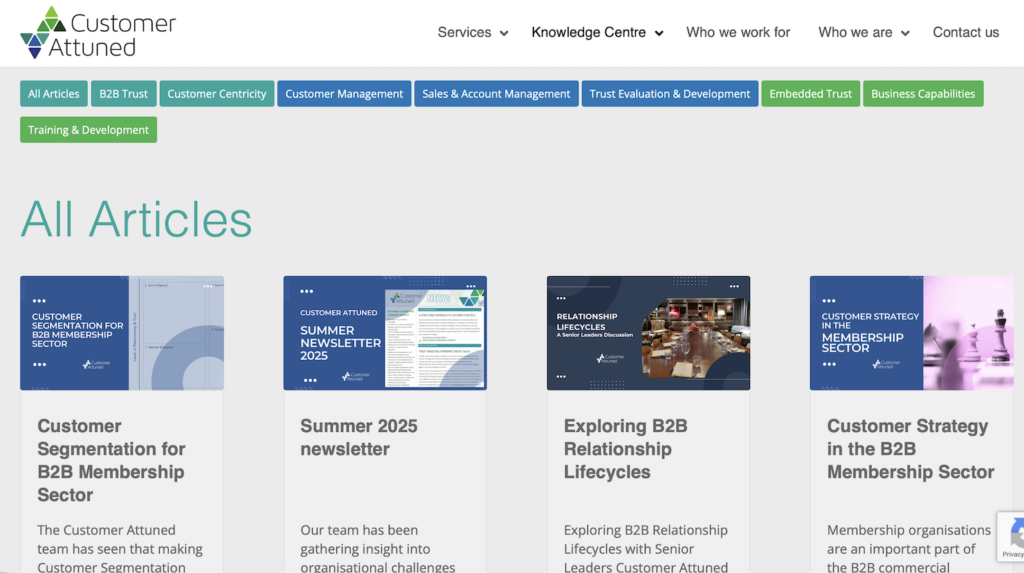Viewport: 1024px width, 573px height.
Task: Open Customer Strategy in B2B Membership title
Action: coord(910,449)
